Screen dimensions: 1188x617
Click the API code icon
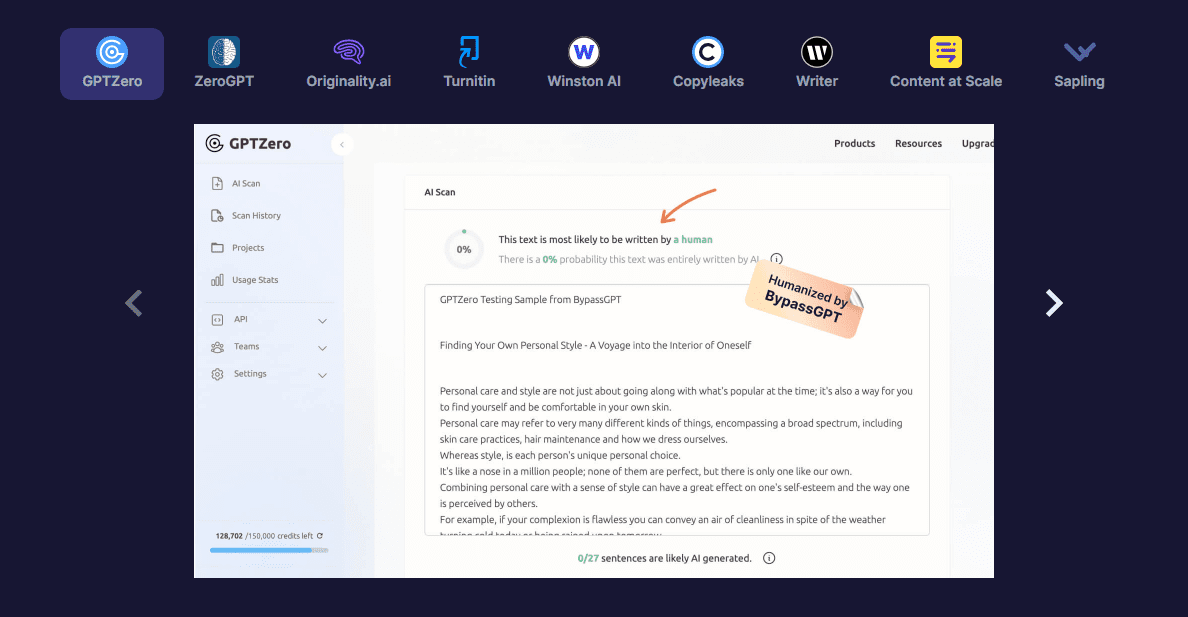point(217,320)
